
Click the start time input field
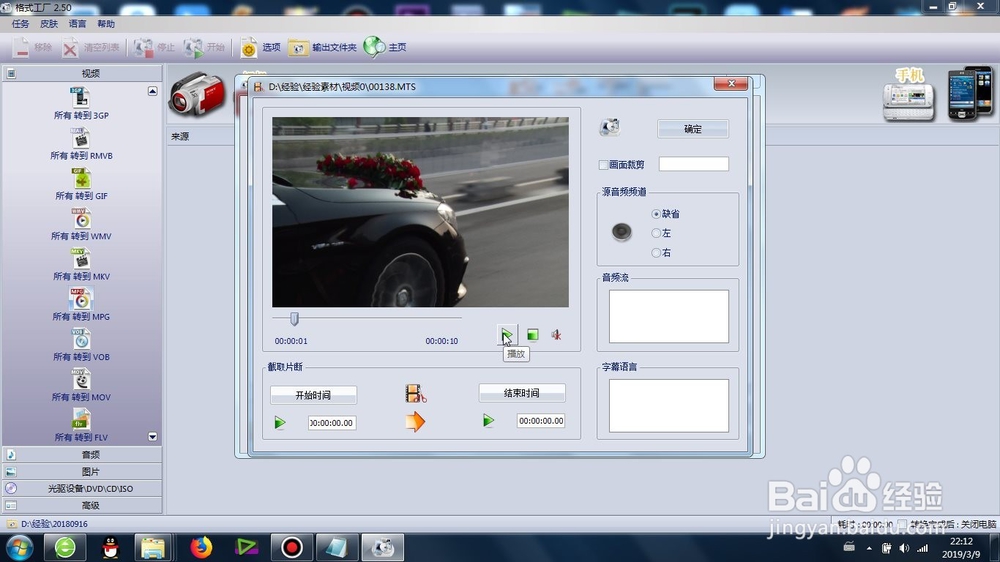[332, 422]
